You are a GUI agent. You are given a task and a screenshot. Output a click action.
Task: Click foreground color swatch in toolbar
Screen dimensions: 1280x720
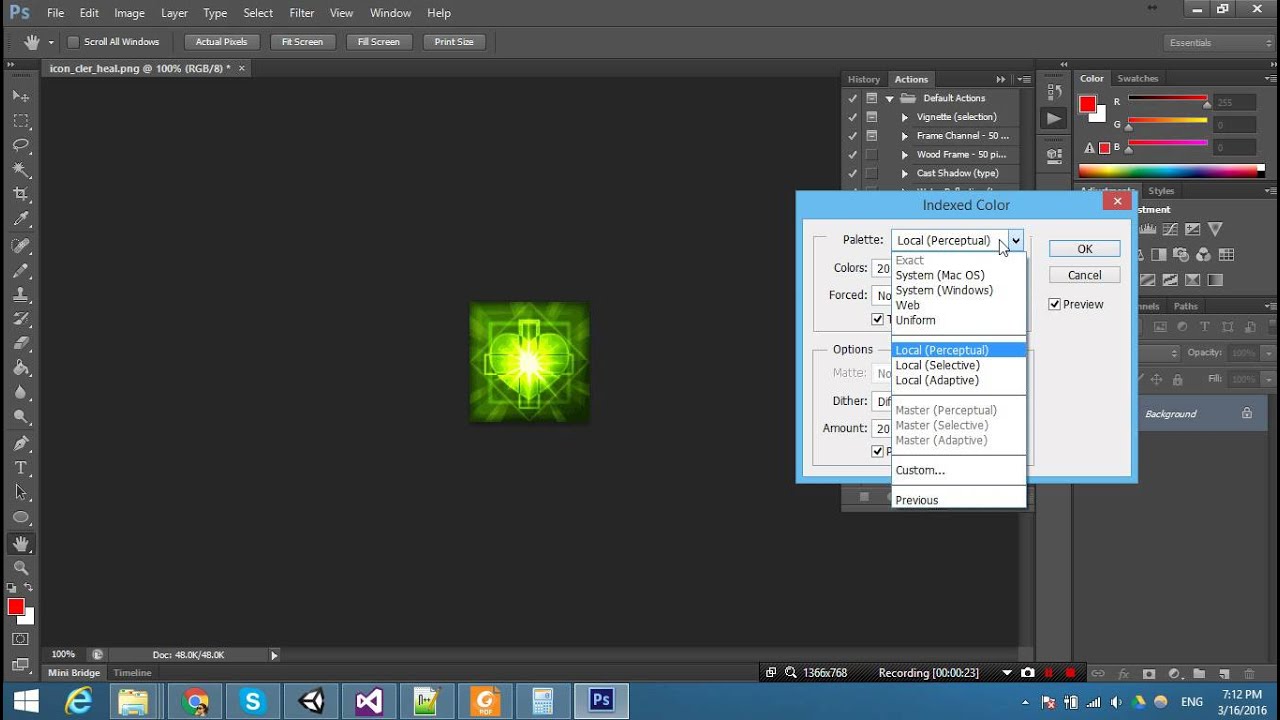(x=16, y=607)
